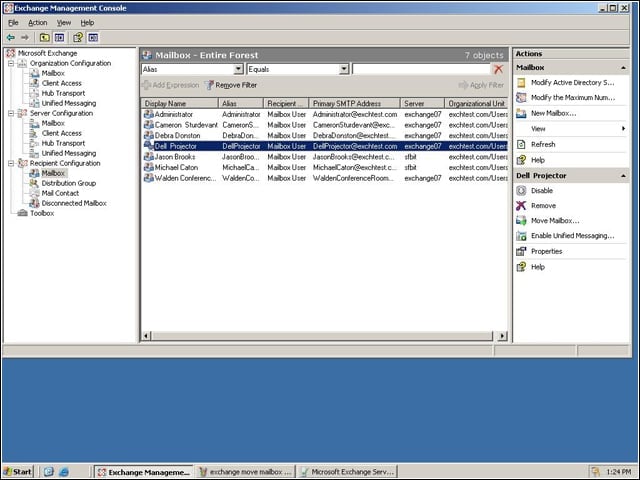Viewport: 640px width, 480px height.
Task: Open the View submenu in Actions
Action: (571, 129)
